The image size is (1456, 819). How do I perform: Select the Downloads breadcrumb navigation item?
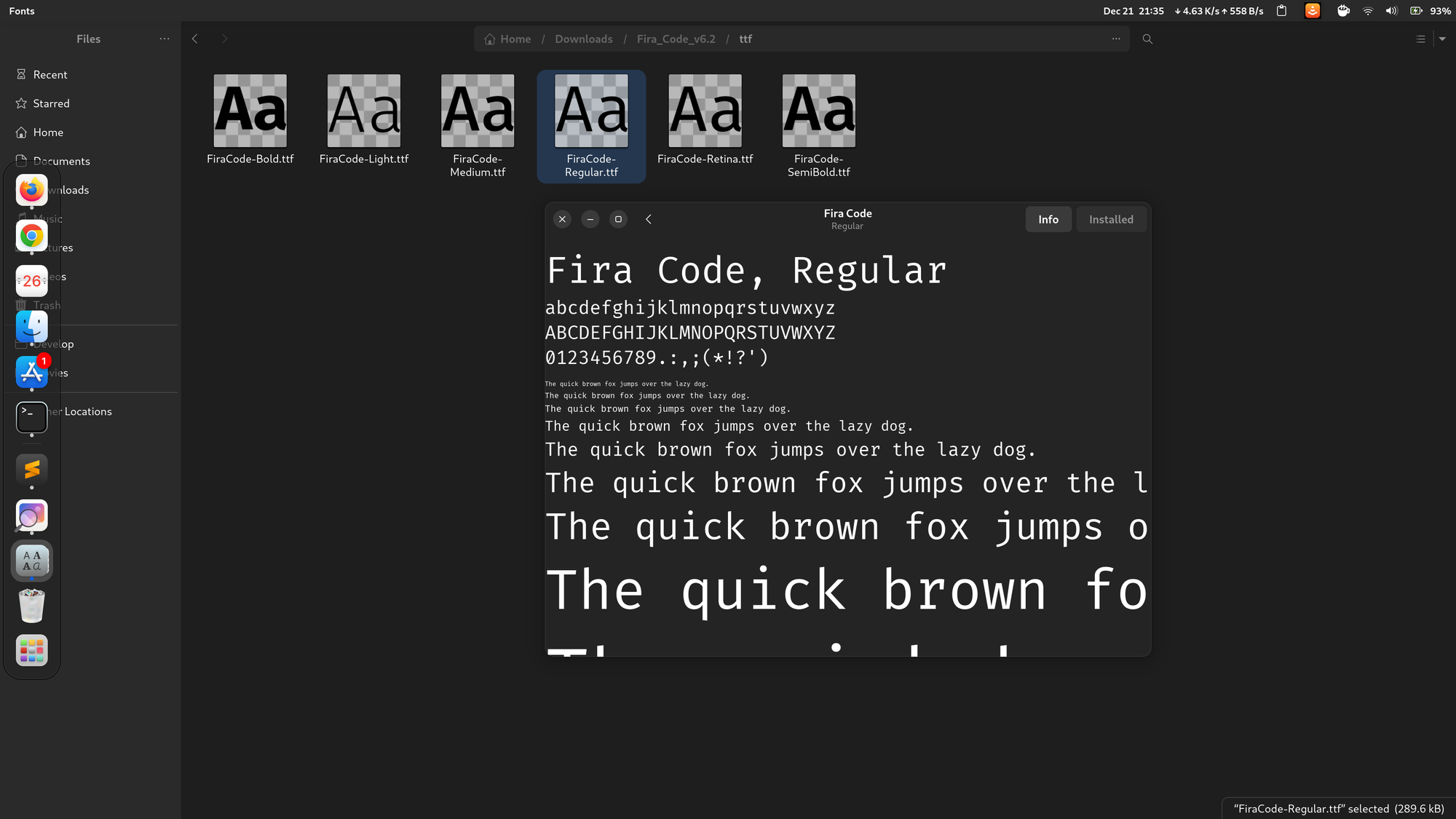[584, 38]
